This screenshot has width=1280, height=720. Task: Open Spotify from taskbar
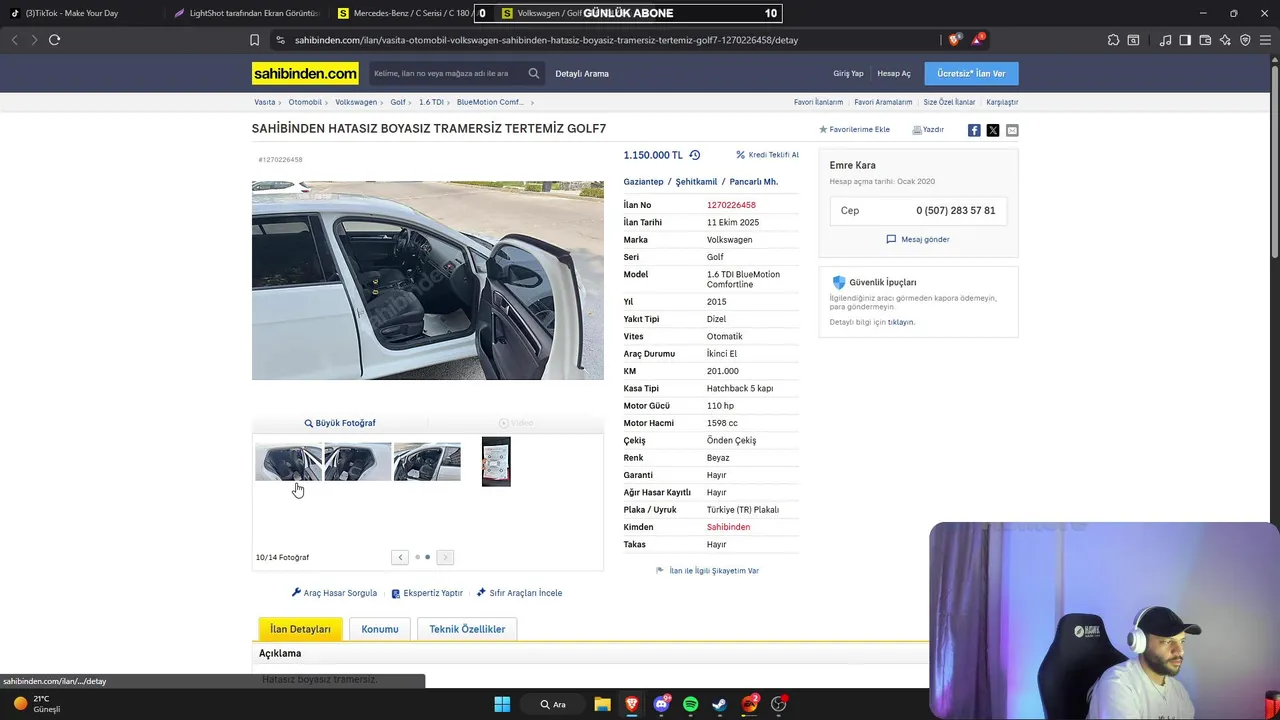(690, 704)
